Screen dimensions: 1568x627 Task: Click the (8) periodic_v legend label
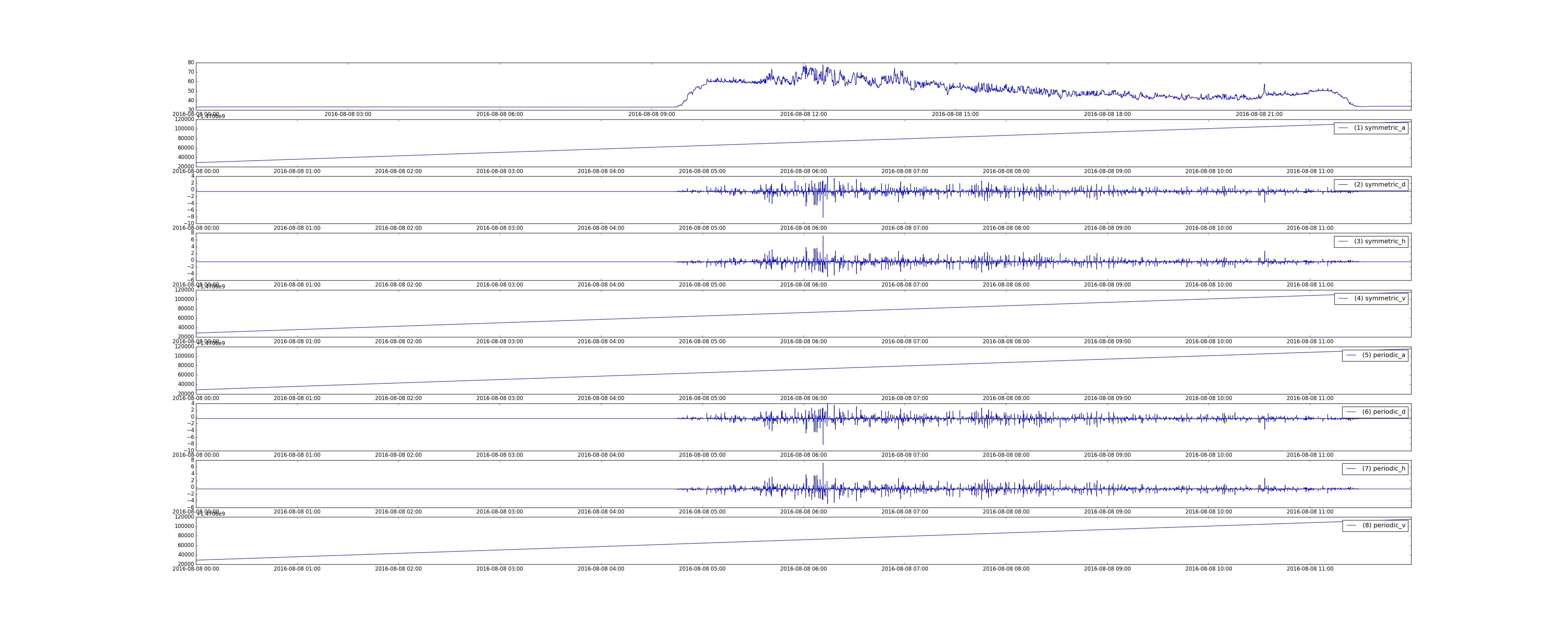pyautogui.click(x=1384, y=525)
